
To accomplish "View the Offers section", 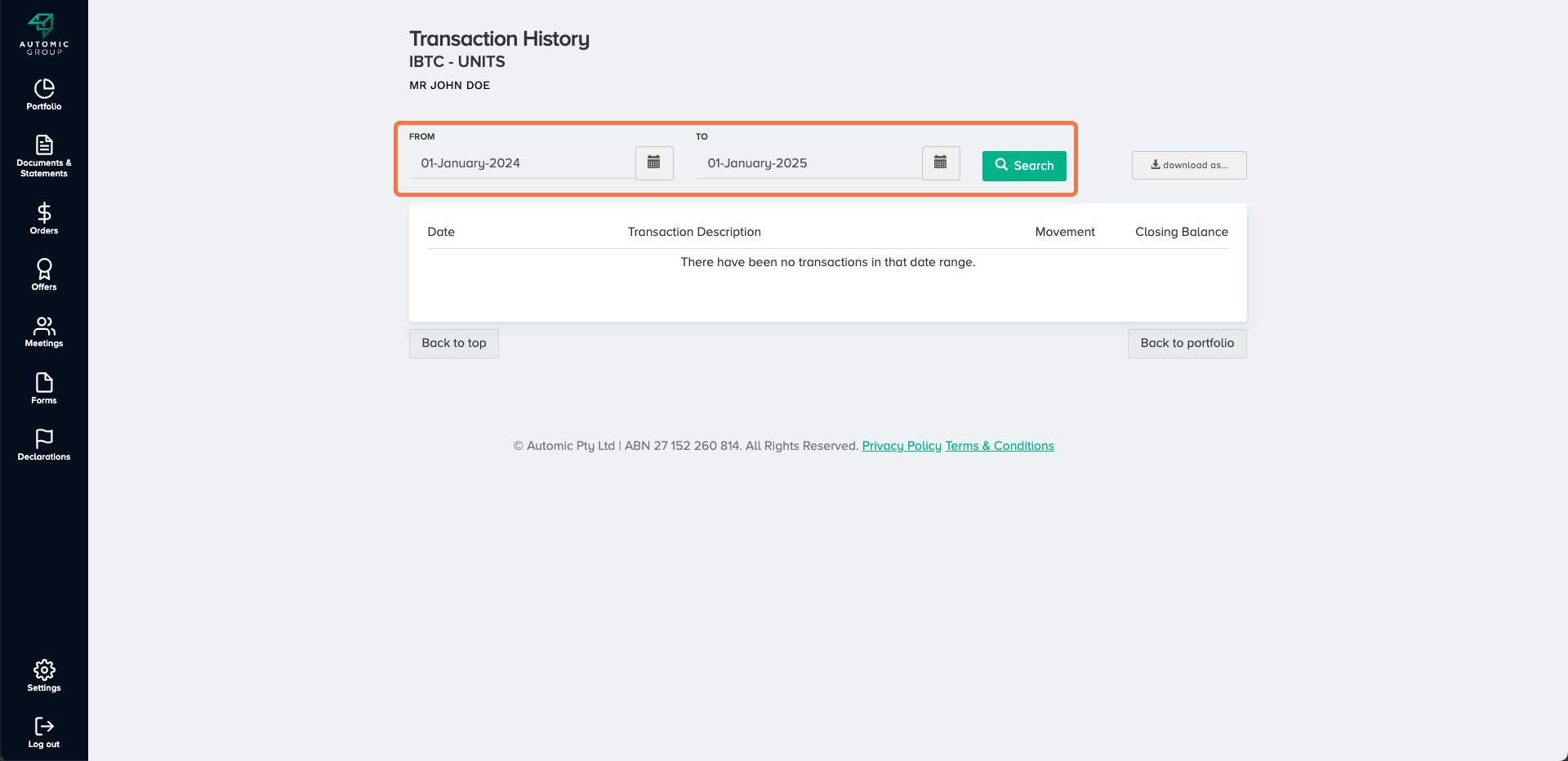I will click(x=44, y=275).
